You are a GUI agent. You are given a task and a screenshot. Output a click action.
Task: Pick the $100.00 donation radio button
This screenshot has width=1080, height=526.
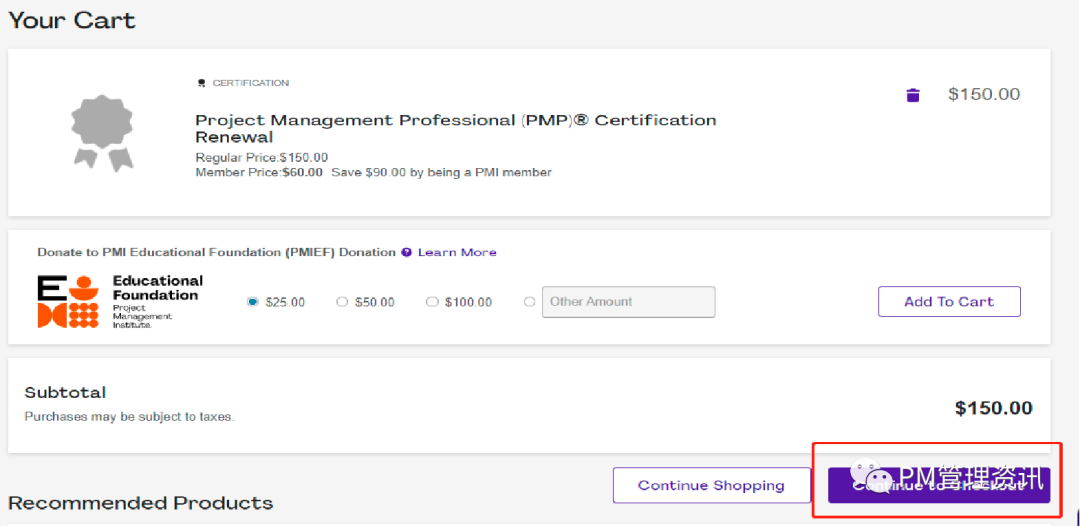[432, 302]
